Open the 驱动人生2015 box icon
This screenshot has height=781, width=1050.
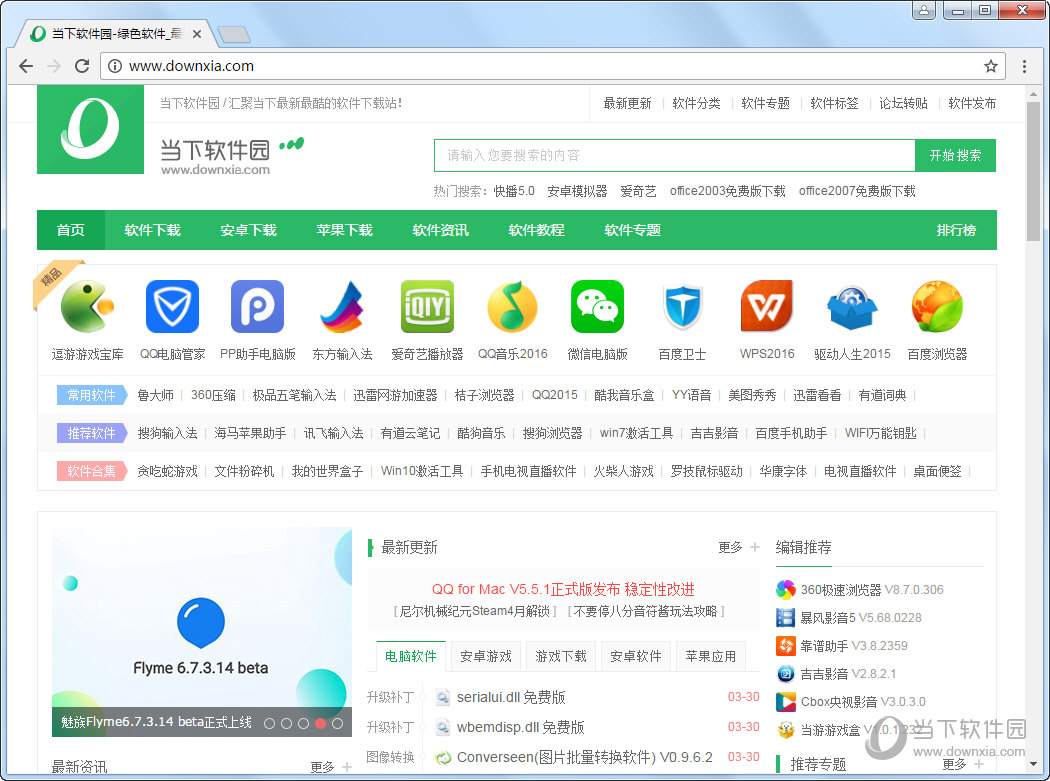[852, 307]
